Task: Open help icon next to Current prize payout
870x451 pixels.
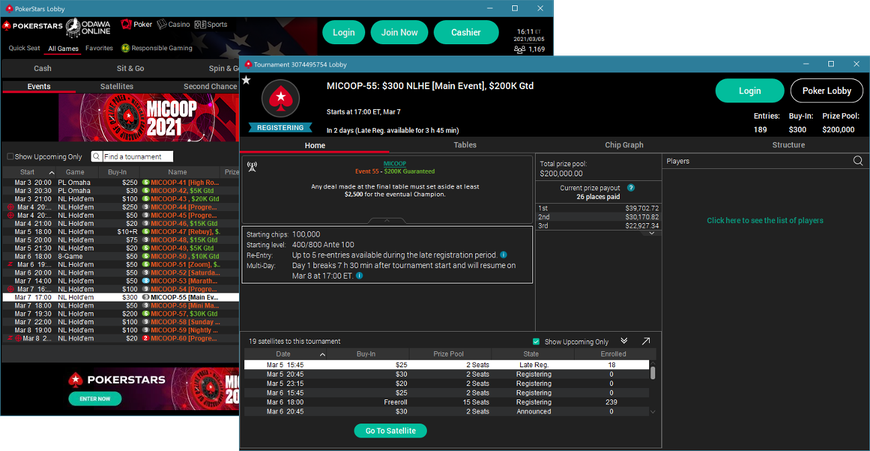Action: click(x=631, y=188)
